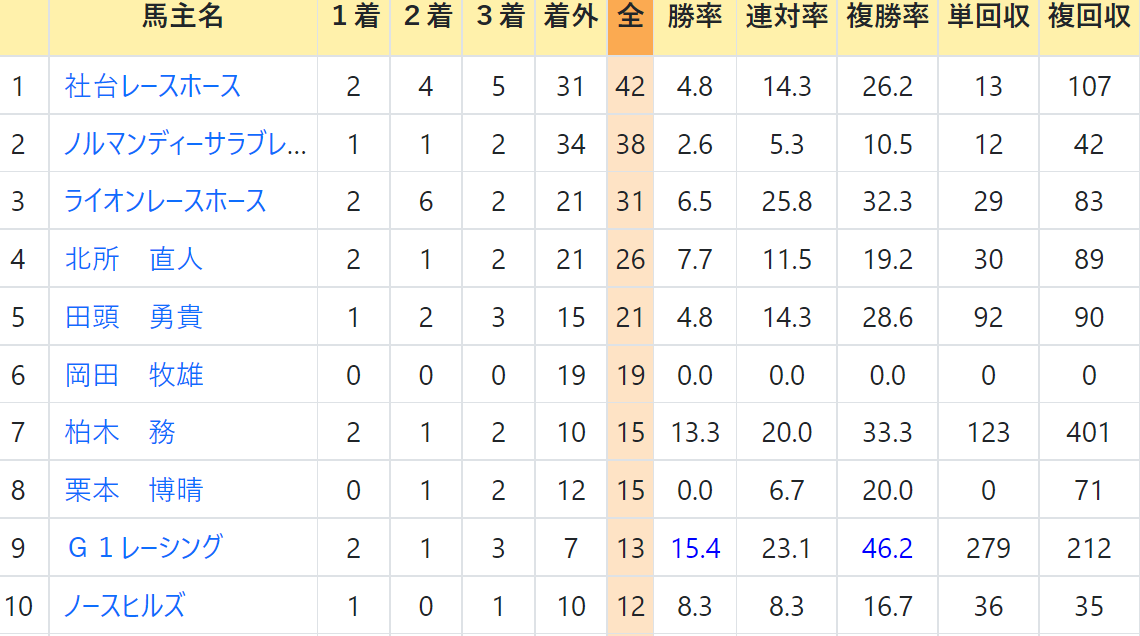Open the 栗本 博晴 owner page
This screenshot has height=636, width=1140.
[134, 490]
